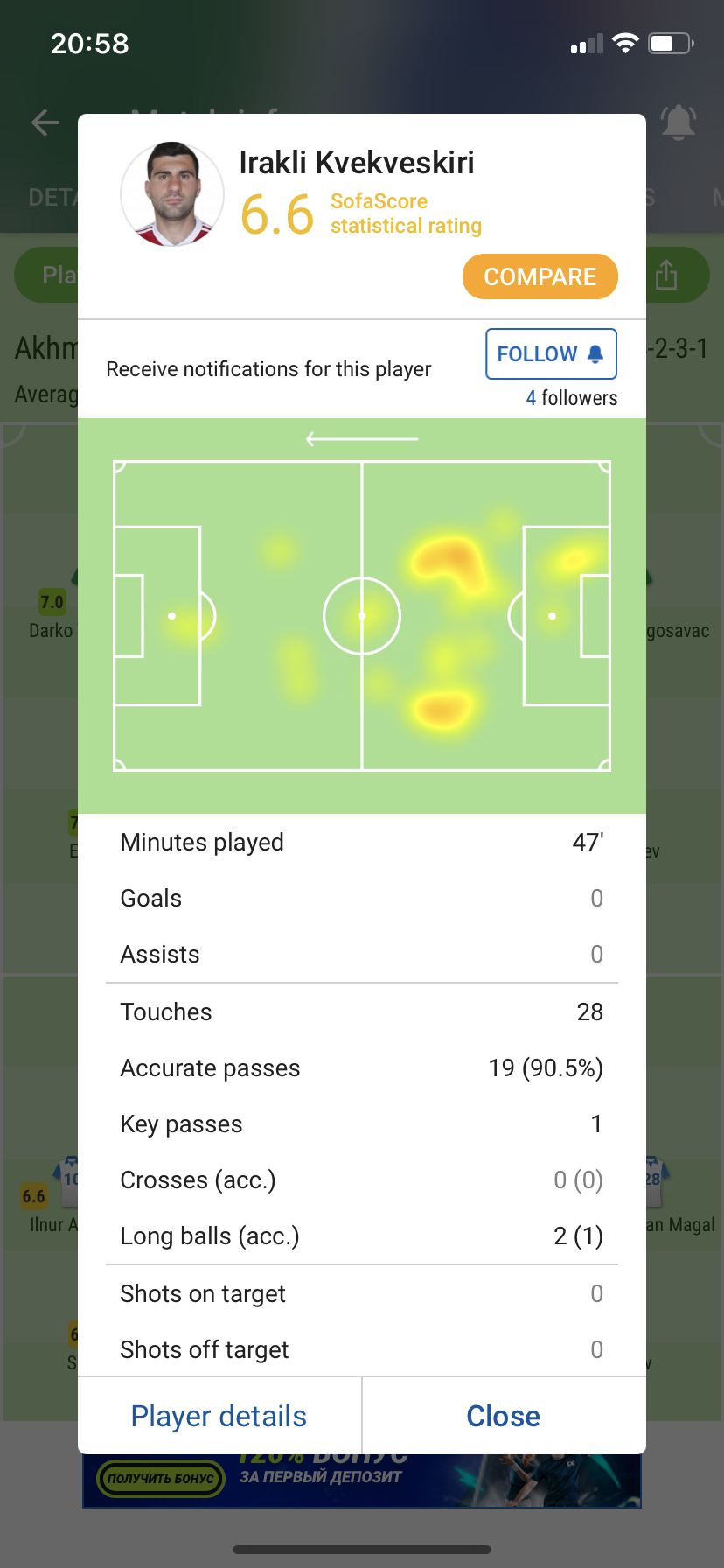This screenshot has height=1568, width=724.
Task: Tap the Wi-Fi status icon
Action: (626, 44)
